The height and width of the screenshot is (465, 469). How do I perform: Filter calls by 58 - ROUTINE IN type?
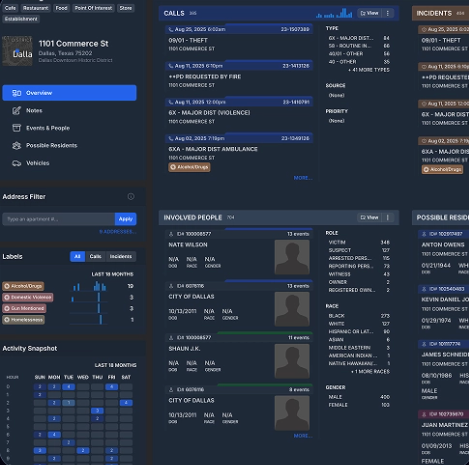(359, 46)
